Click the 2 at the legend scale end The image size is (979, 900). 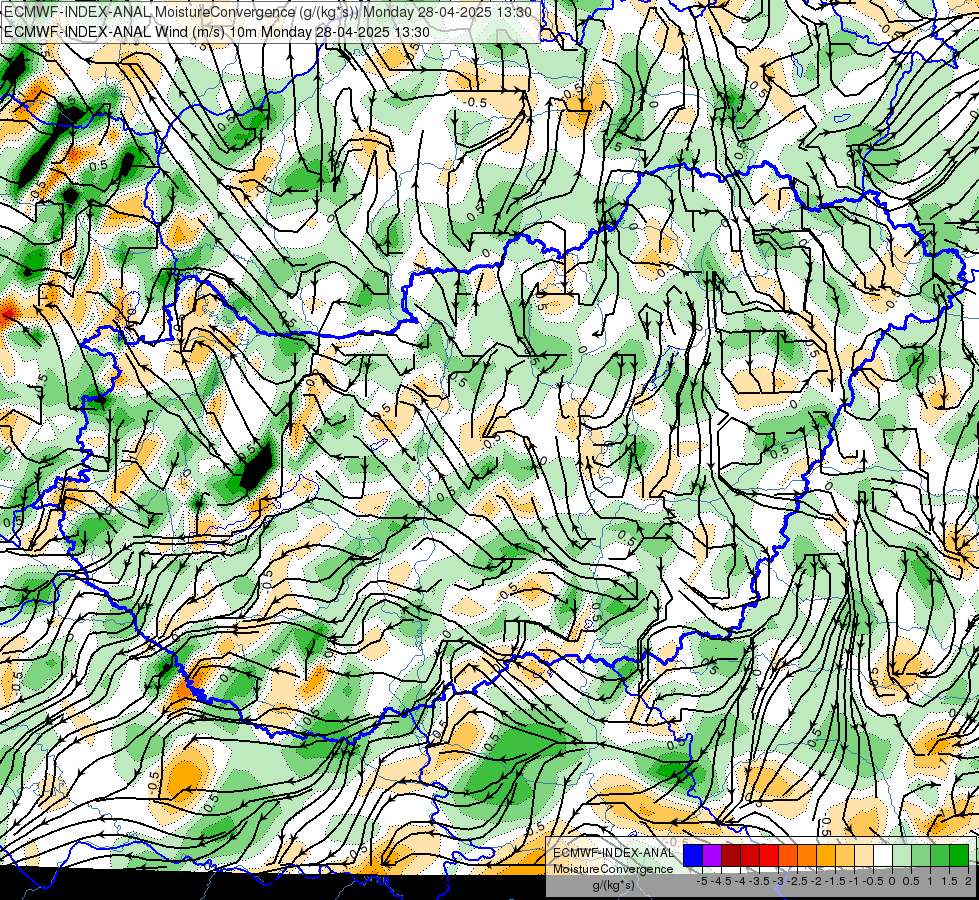[x=968, y=881]
